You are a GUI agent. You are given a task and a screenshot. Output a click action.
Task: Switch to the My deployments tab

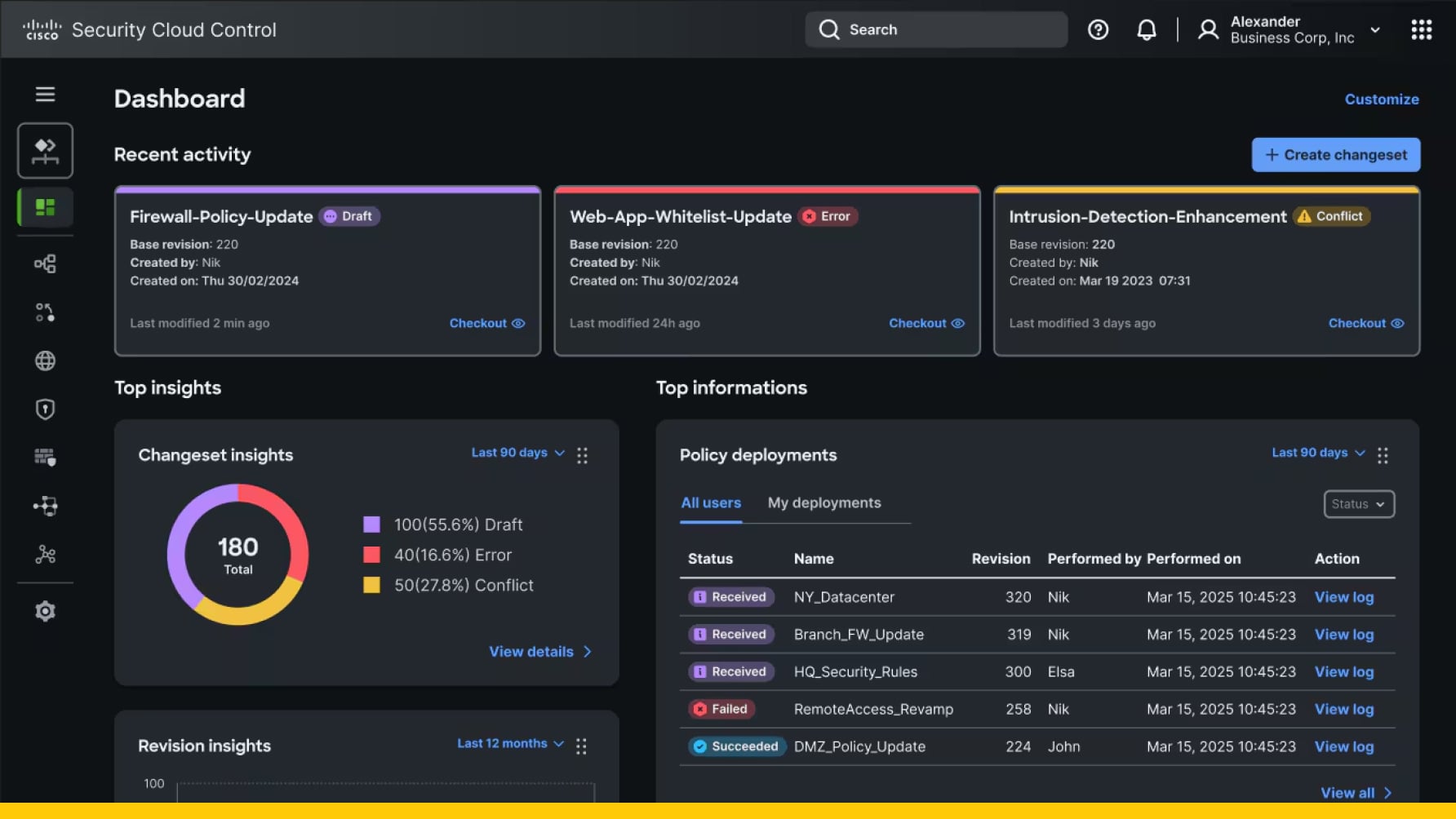(823, 503)
